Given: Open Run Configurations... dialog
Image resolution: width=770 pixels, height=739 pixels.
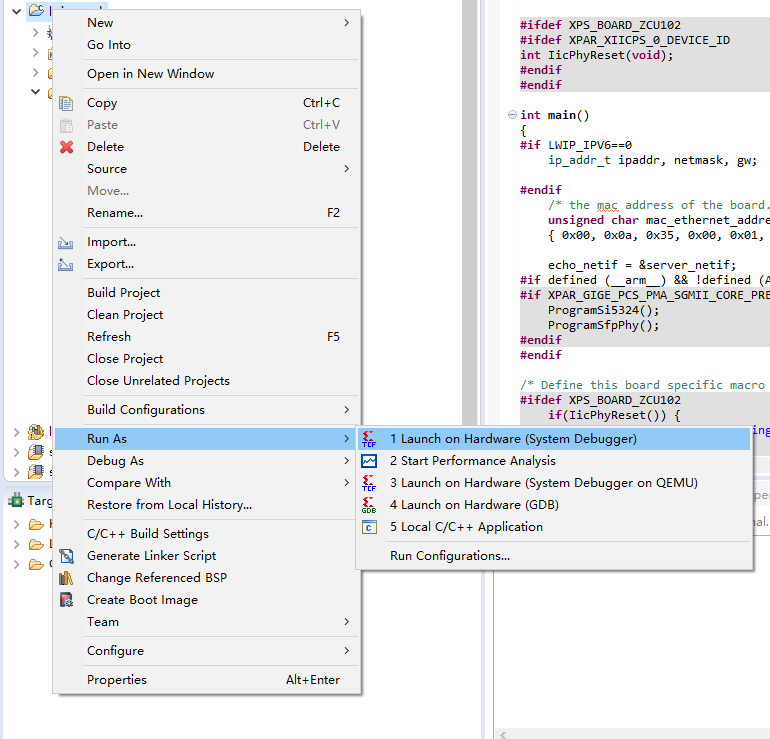Looking at the screenshot, I should (x=449, y=556).
